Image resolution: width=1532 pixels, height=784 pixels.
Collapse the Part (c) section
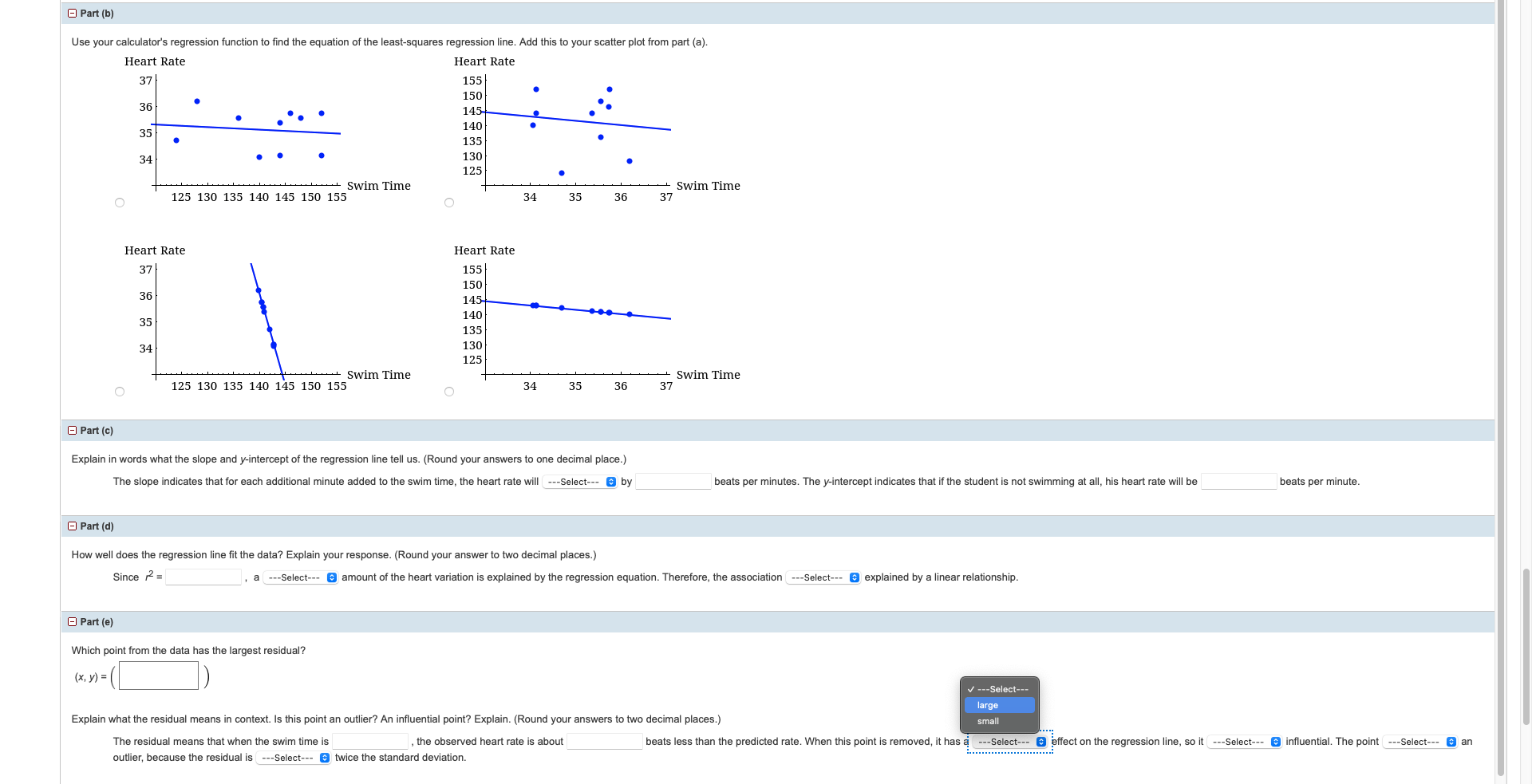click(x=72, y=430)
